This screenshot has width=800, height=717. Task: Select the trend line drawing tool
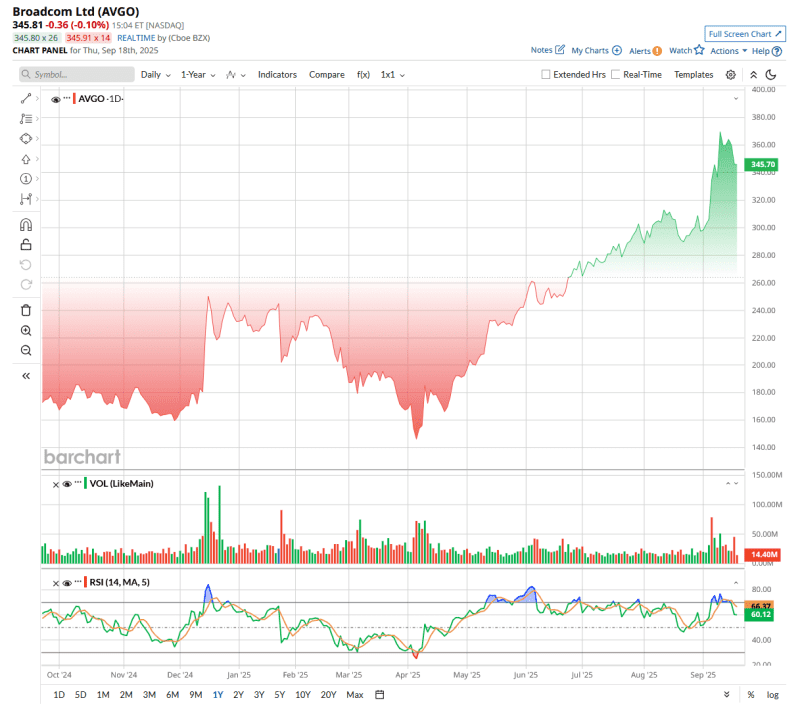tap(26, 98)
